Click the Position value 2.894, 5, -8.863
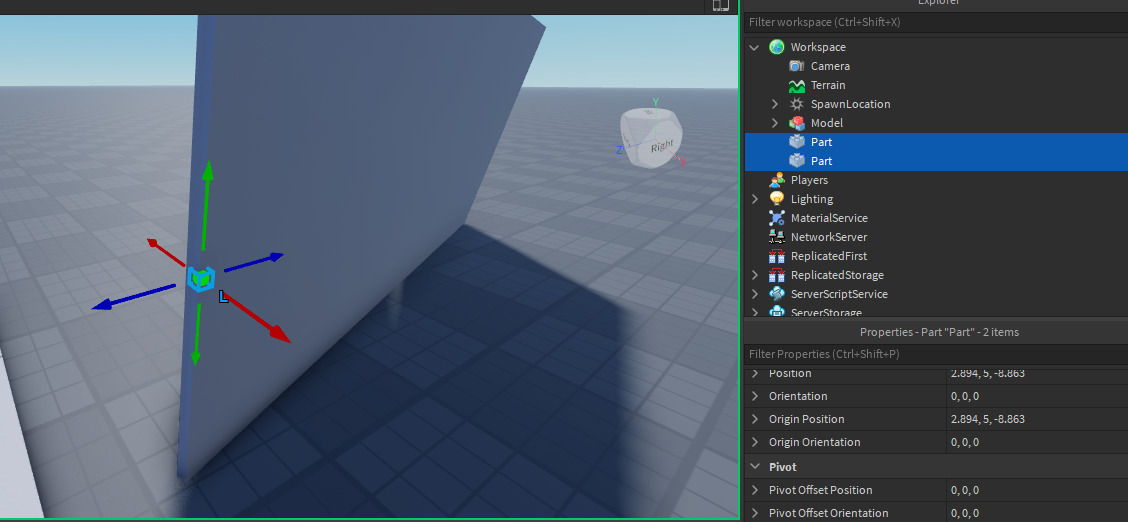The width and height of the screenshot is (1128, 522). (988, 373)
